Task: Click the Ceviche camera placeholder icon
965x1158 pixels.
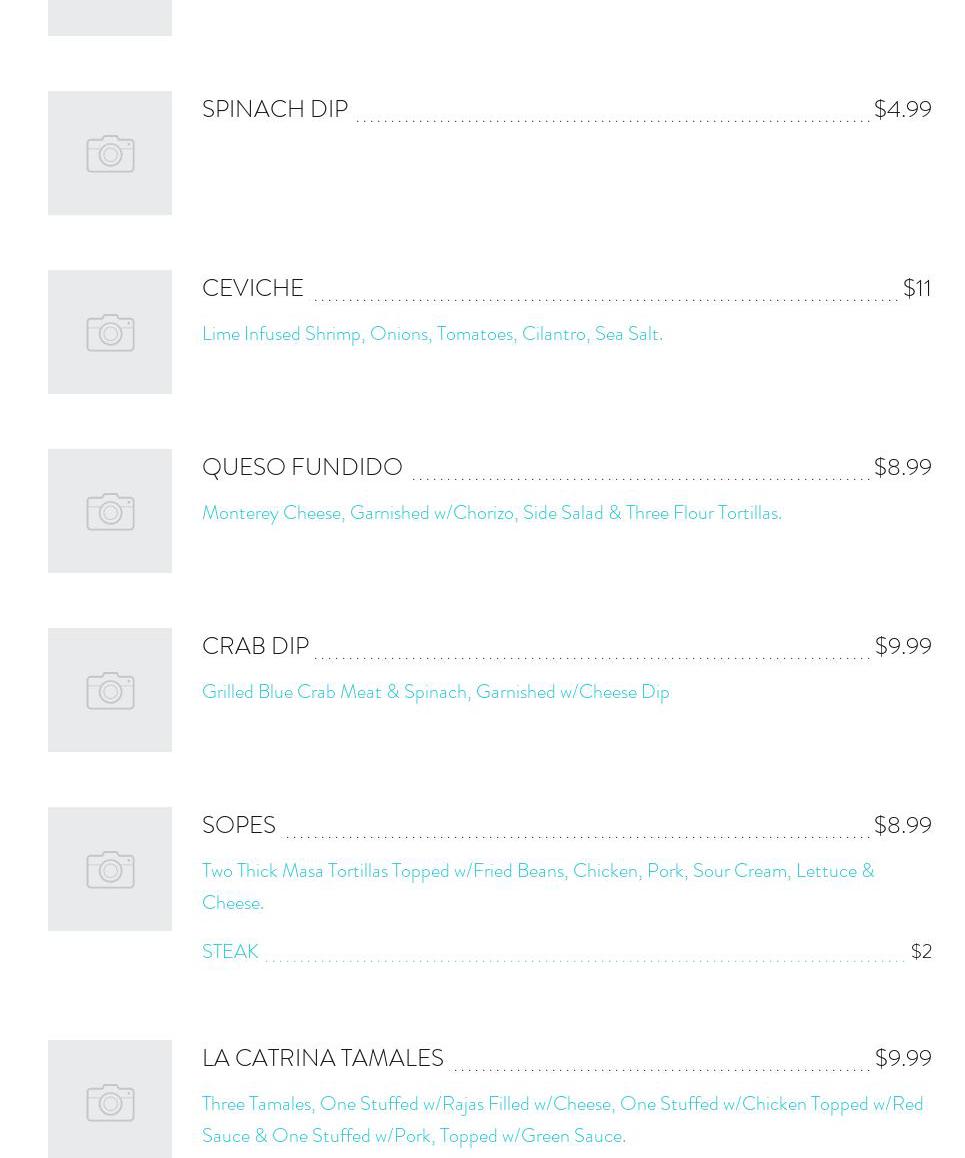Action: pos(110,332)
